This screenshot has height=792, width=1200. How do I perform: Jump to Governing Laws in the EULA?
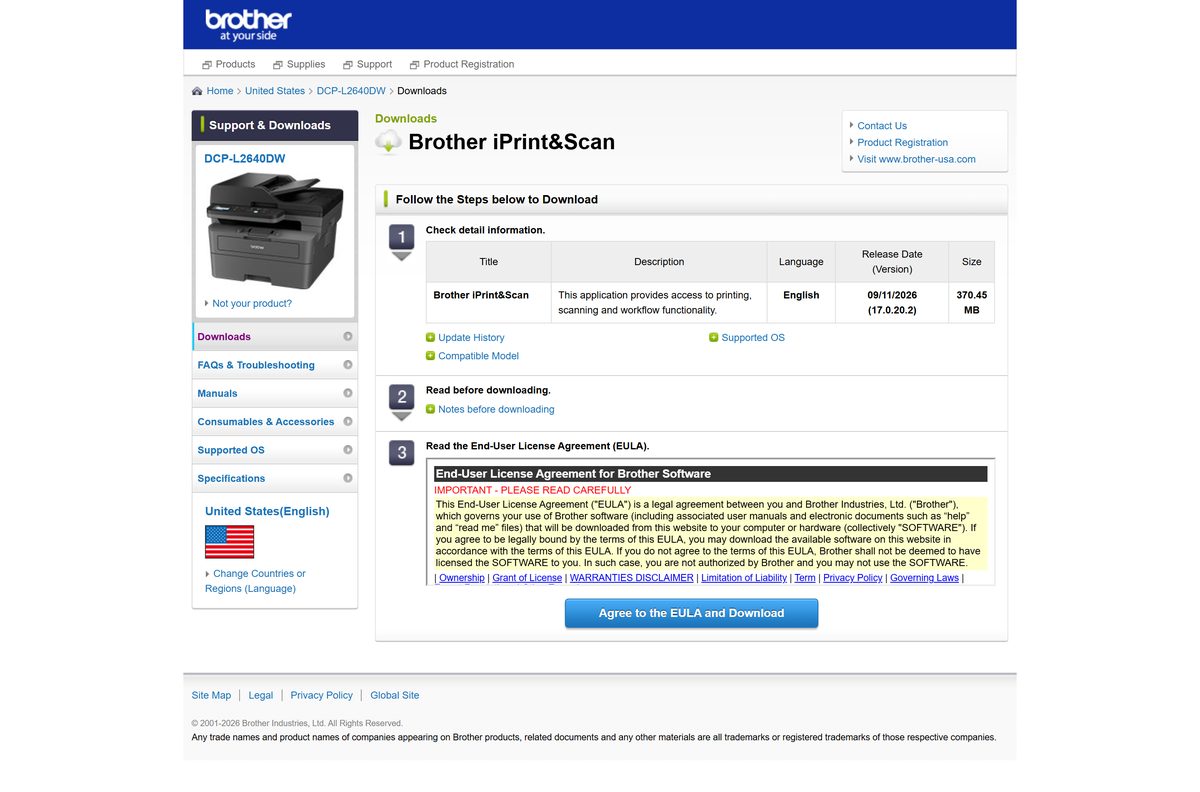click(924, 578)
